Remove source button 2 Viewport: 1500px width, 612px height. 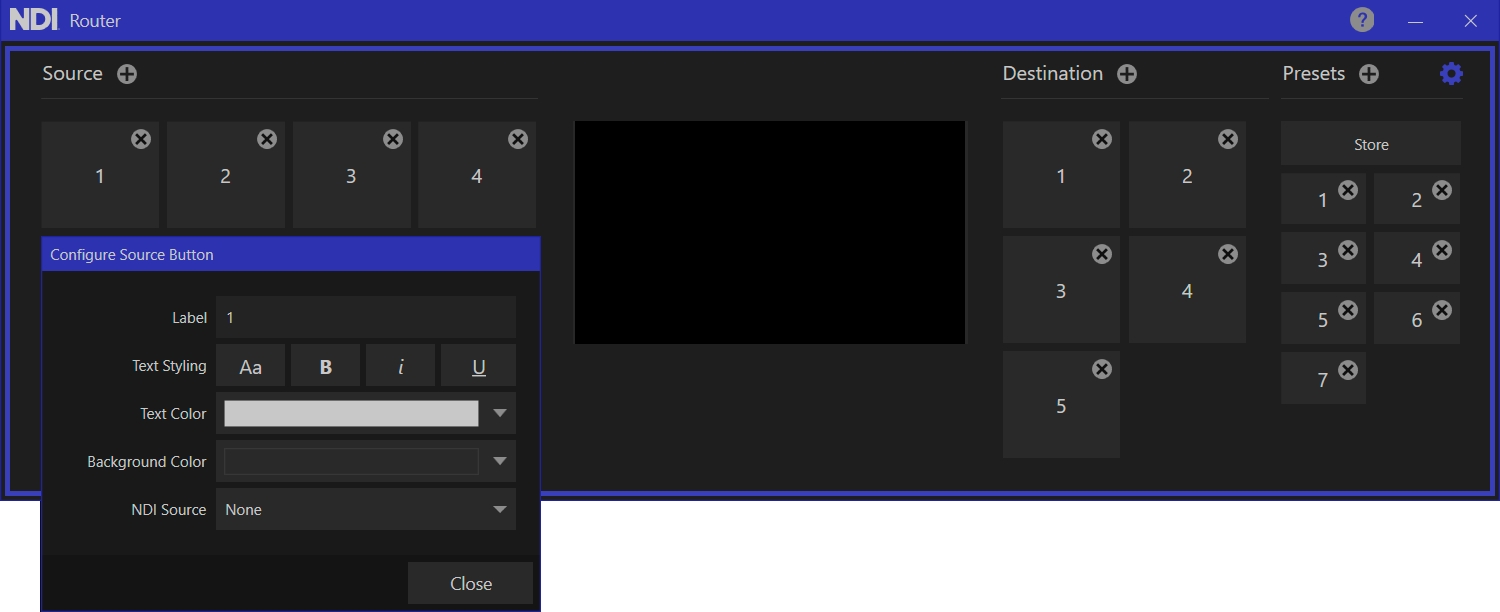coord(267,139)
